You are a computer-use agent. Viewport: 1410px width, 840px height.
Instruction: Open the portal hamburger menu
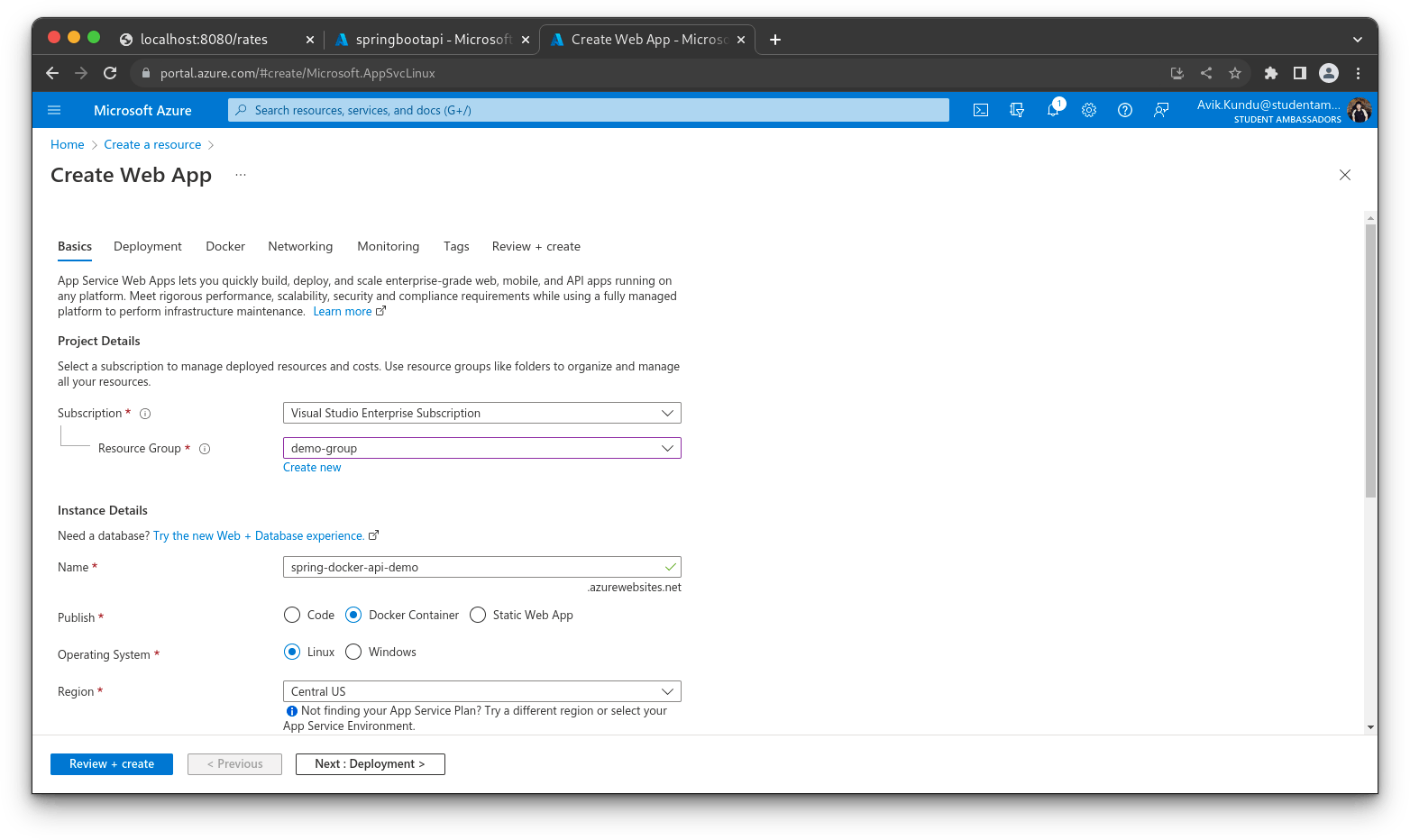[54, 109]
